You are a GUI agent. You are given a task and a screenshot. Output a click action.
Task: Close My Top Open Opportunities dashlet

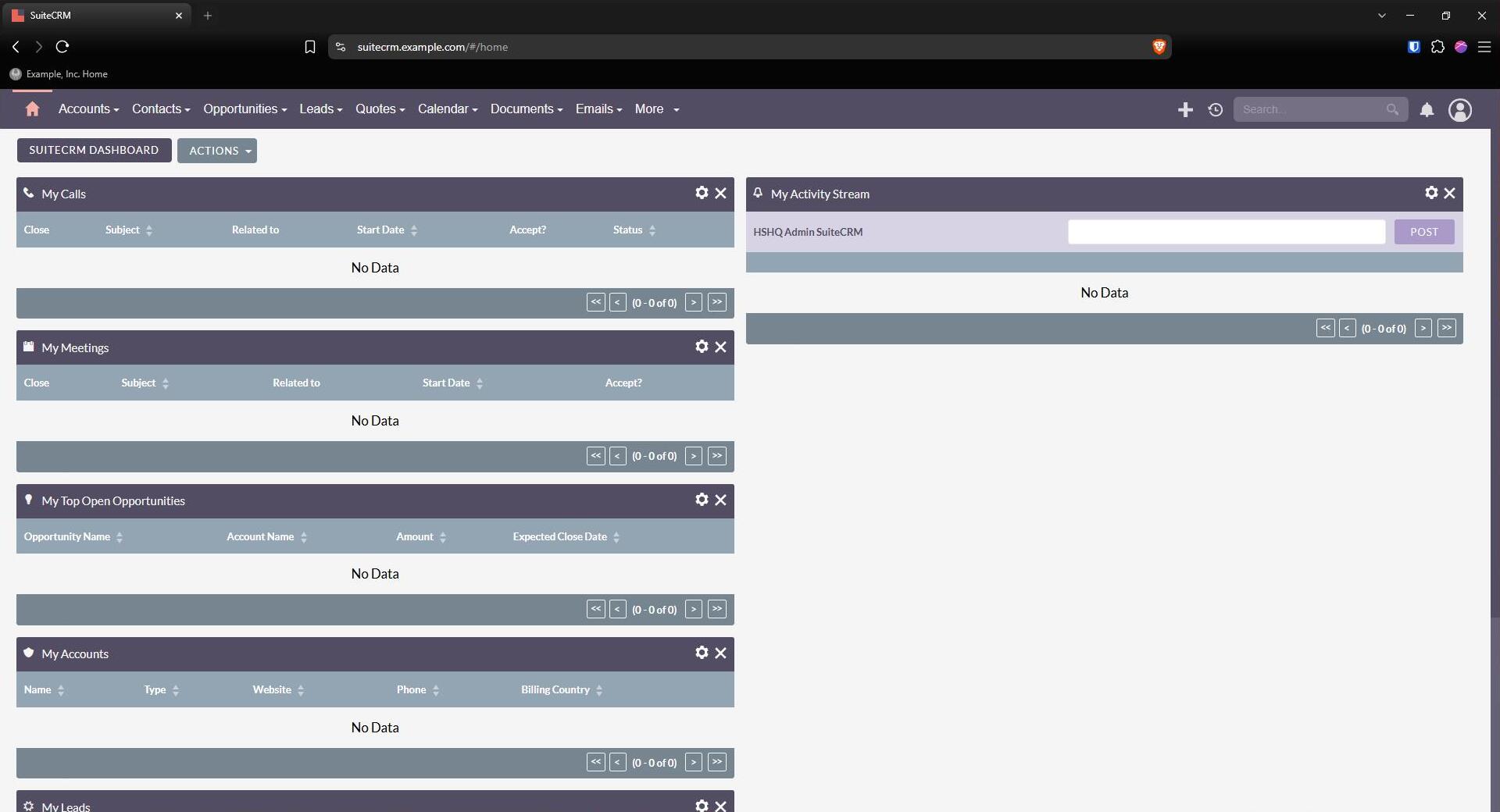point(720,500)
